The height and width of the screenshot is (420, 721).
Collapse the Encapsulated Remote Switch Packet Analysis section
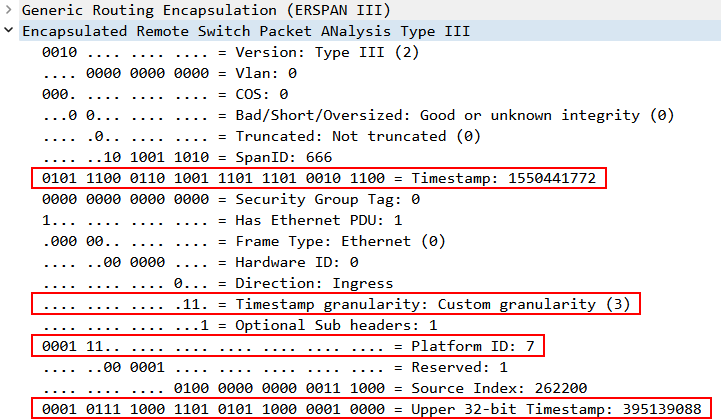[9, 31]
